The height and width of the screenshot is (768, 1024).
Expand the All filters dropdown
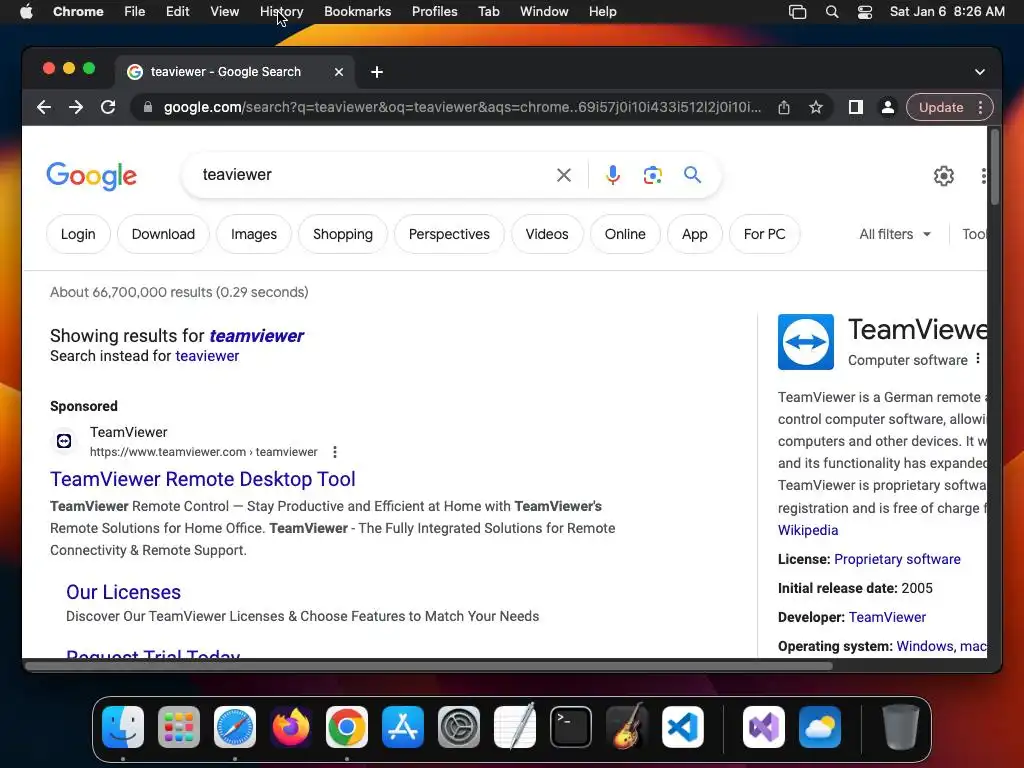895,234
